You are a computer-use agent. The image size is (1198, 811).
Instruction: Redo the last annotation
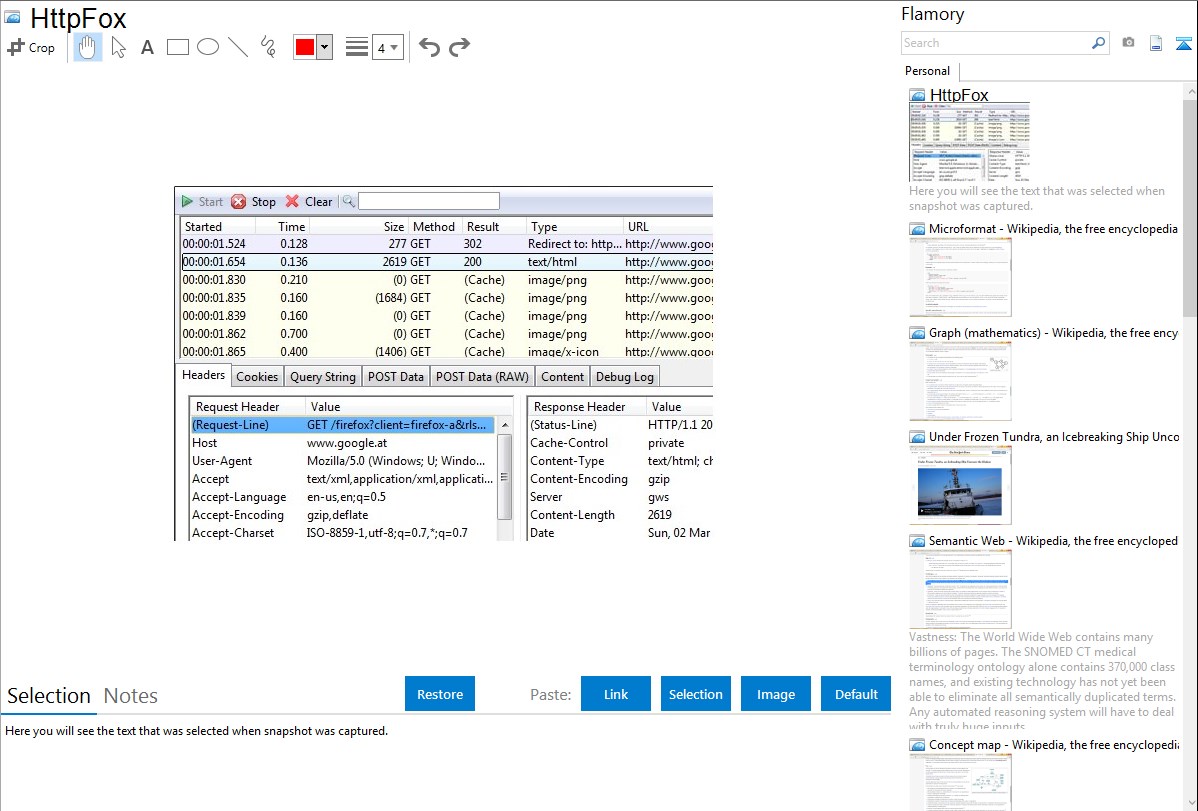[x=459, y=47]
